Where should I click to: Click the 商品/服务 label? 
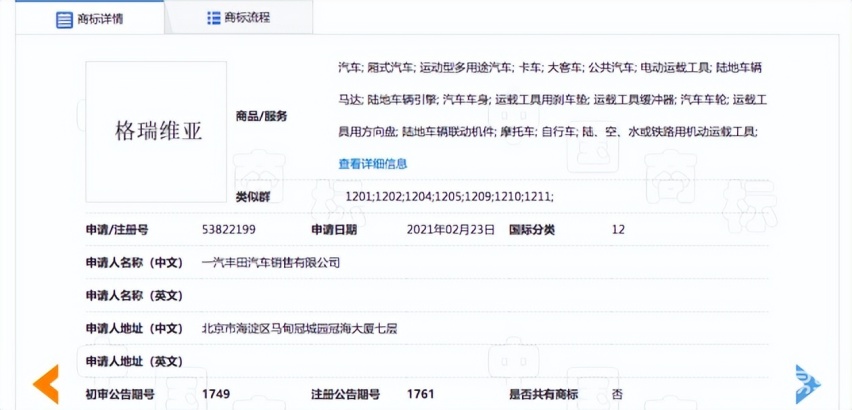261,116
